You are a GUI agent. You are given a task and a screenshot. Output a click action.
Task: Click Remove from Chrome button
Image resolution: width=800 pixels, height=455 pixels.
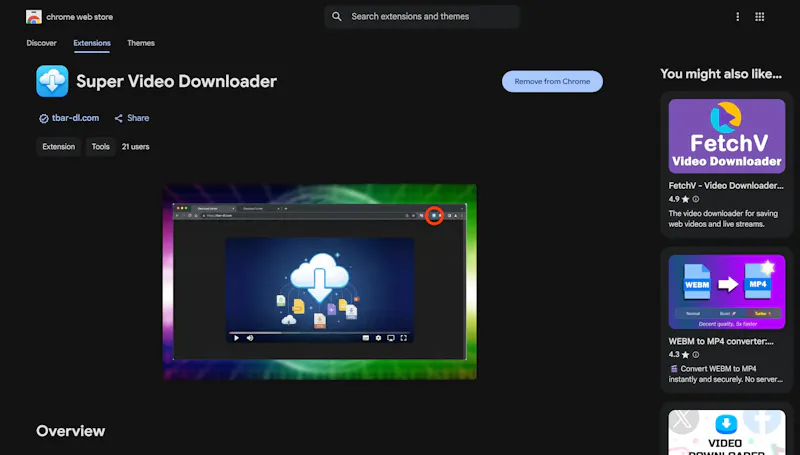[552, 81]
